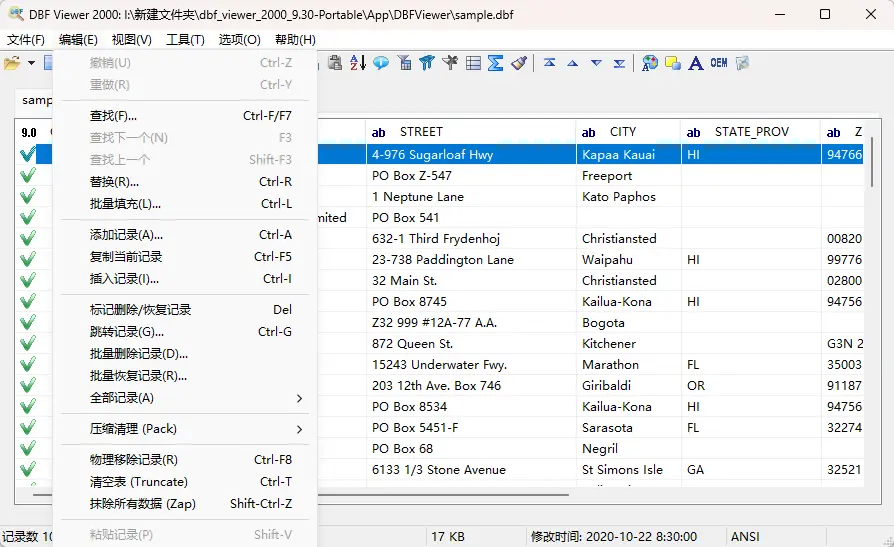The image size is (894, 547).
Task: Click the ANSI encoding in status bar
Action: 745,537
